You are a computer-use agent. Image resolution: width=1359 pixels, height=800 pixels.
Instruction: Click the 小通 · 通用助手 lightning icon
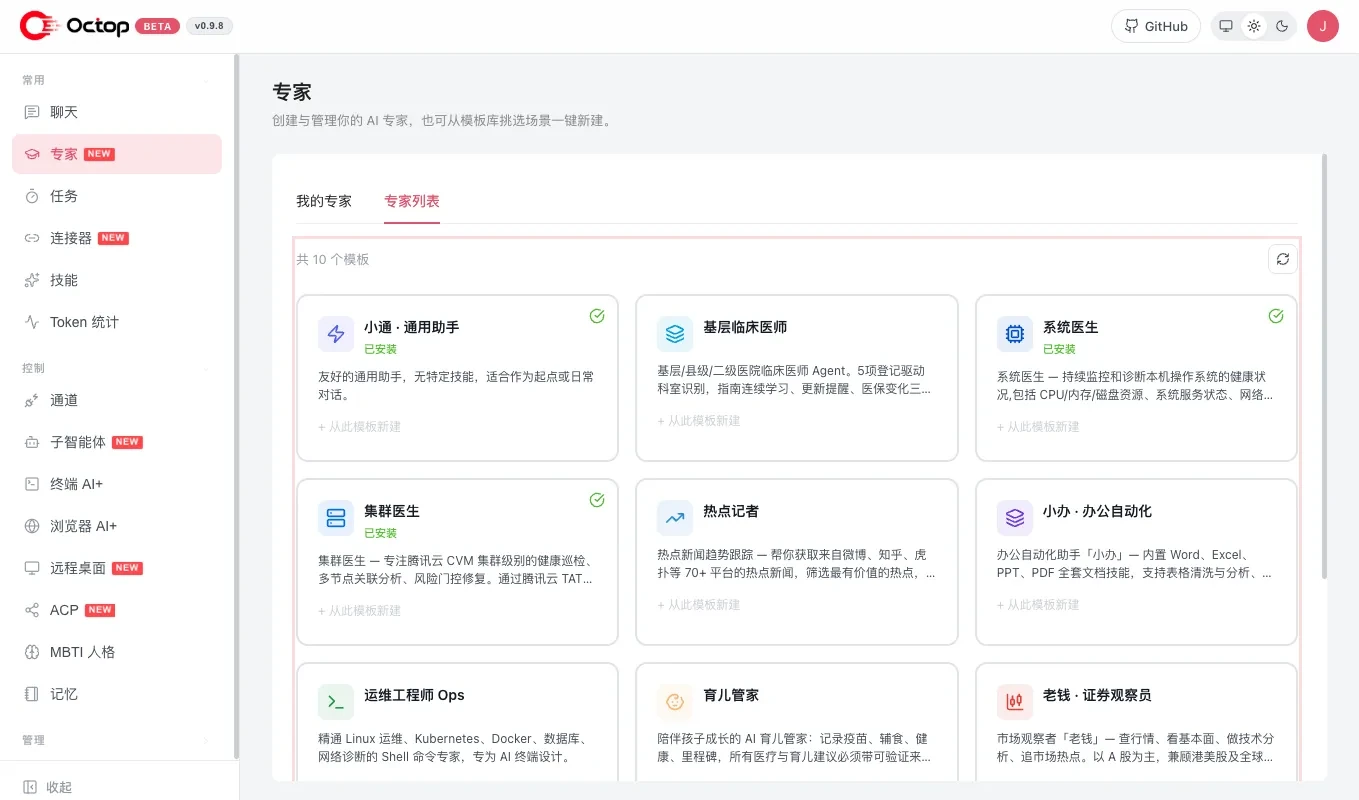(336, 334)
